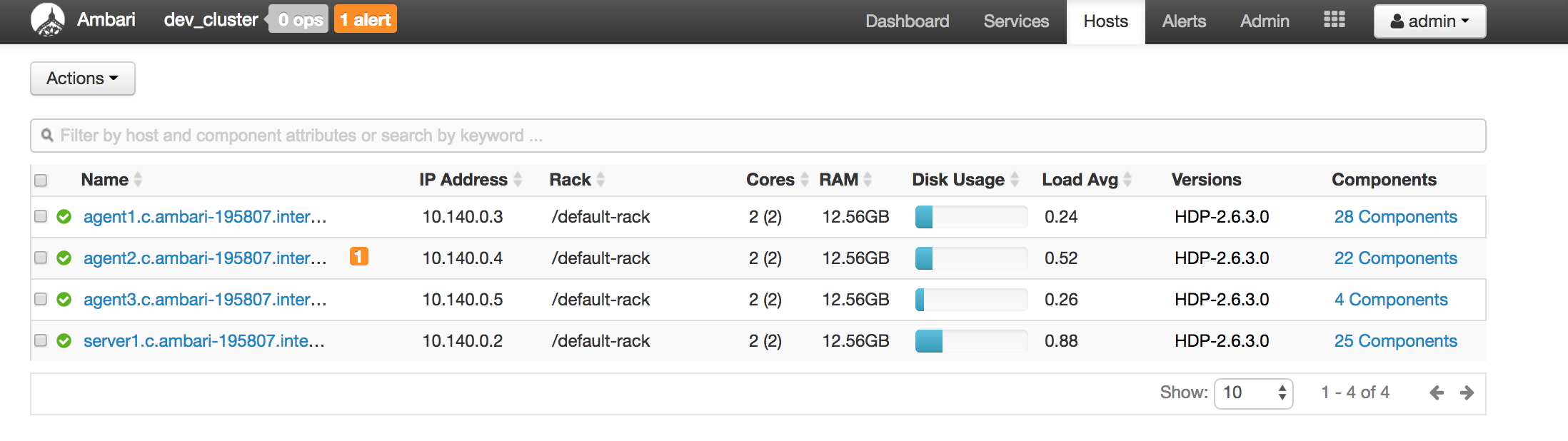Check the agent1 host checkbox

click(x=41, y=216)
